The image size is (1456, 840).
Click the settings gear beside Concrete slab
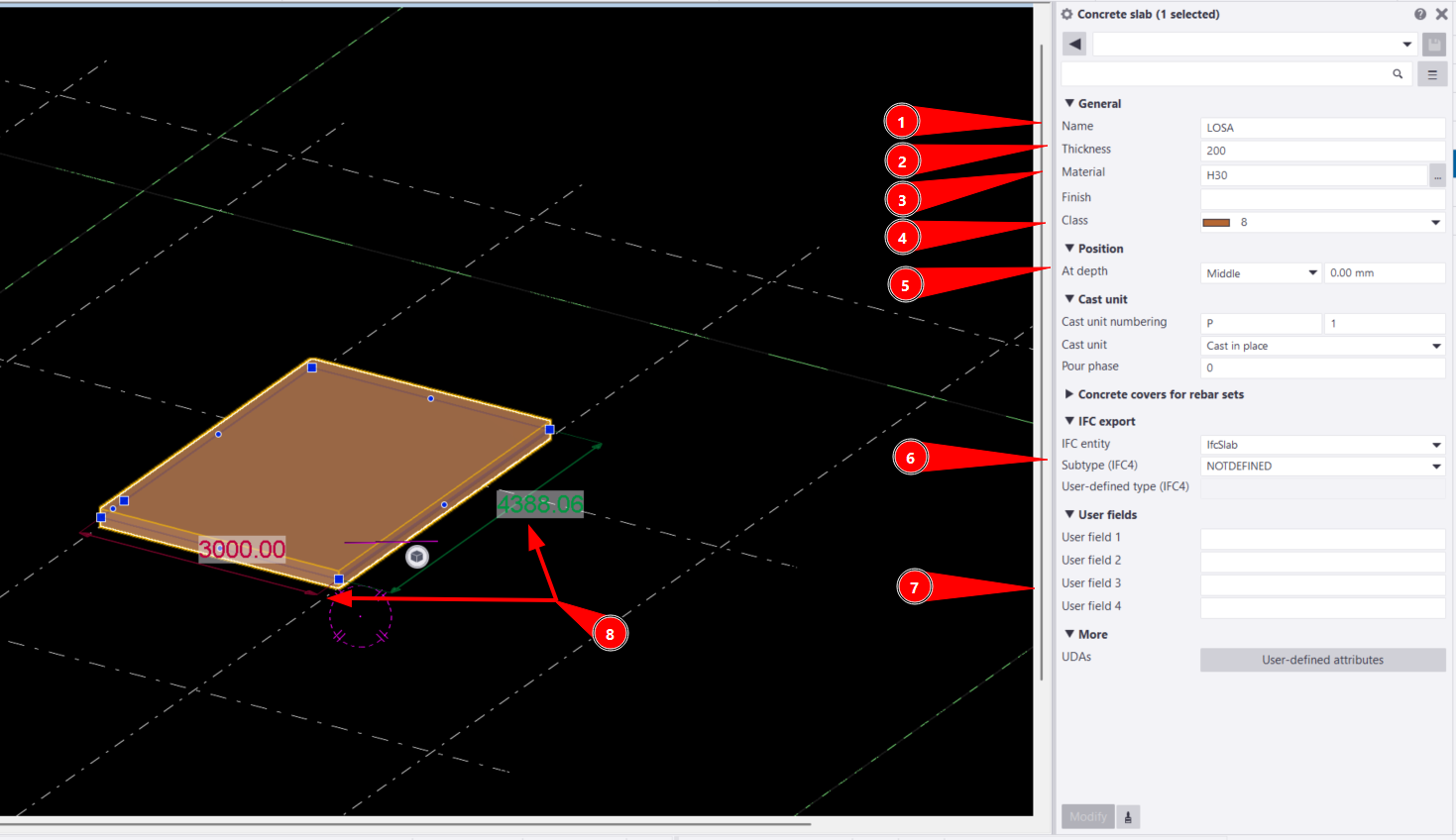1067,14
